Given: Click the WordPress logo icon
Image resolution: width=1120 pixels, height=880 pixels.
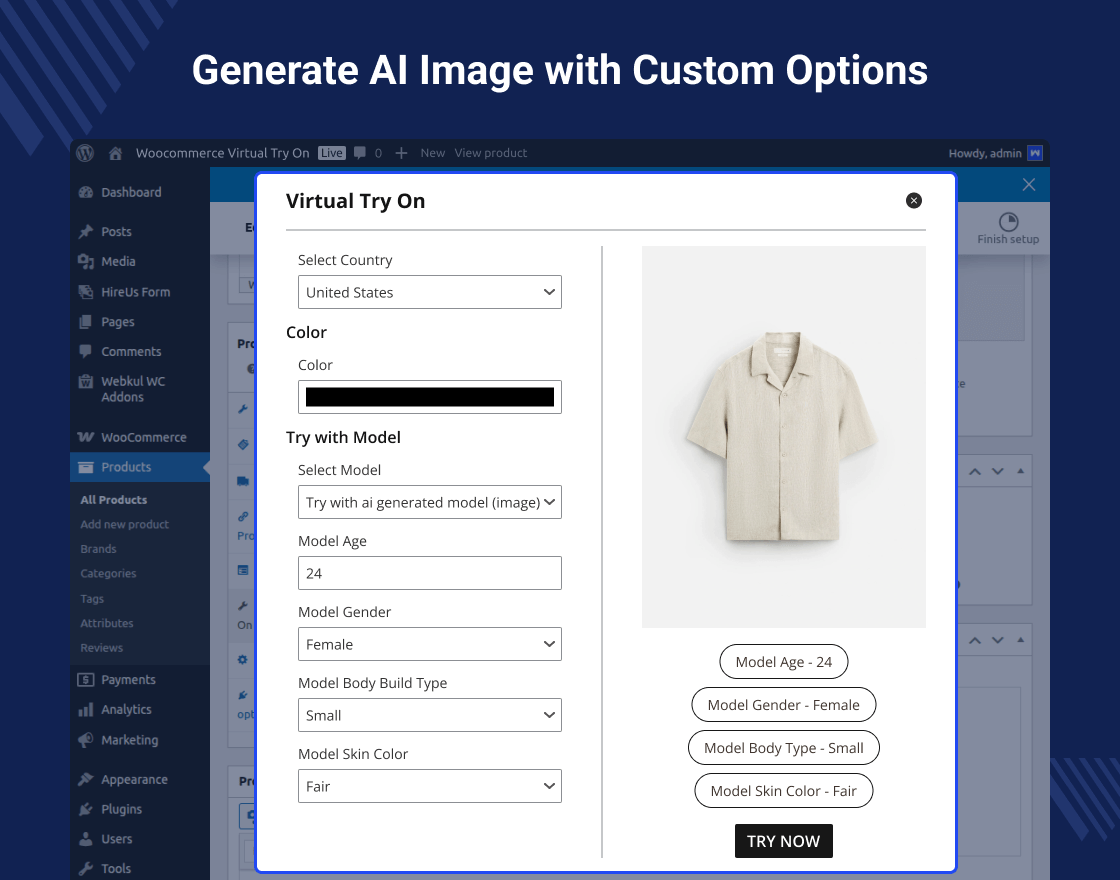Looking at the screenshot, I should point(85,153).
